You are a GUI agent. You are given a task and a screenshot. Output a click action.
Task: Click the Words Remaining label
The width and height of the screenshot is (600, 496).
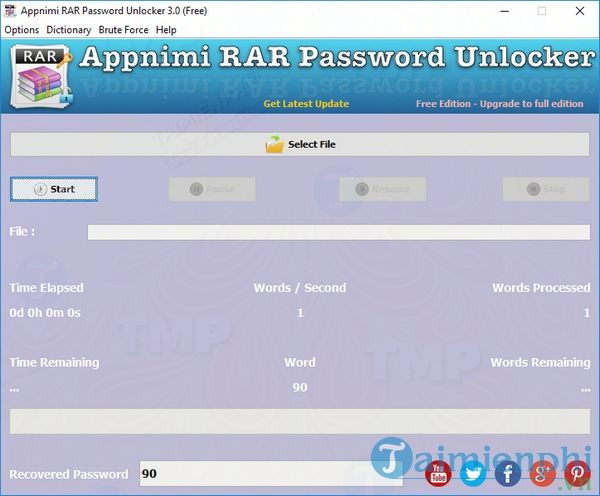click(540, 362)
